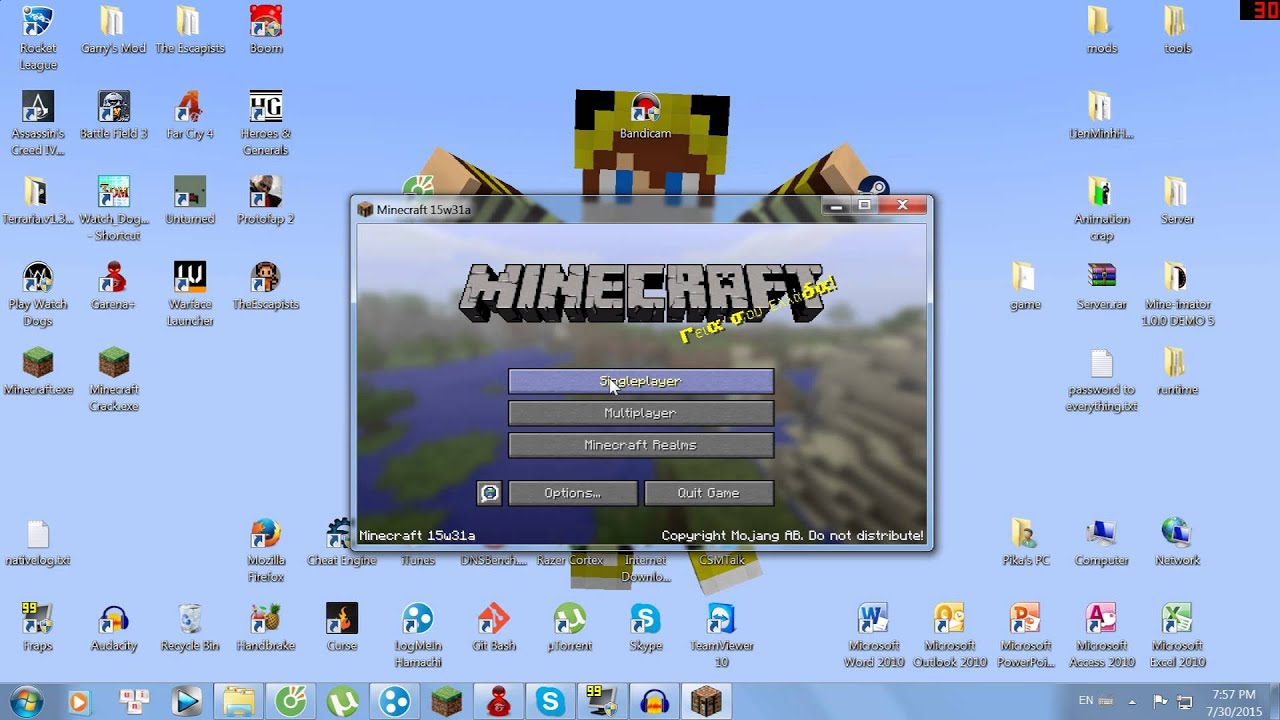Open Cheat Engine shortcut
This screenshot has height=720, width=1280.
pos(342,542)
